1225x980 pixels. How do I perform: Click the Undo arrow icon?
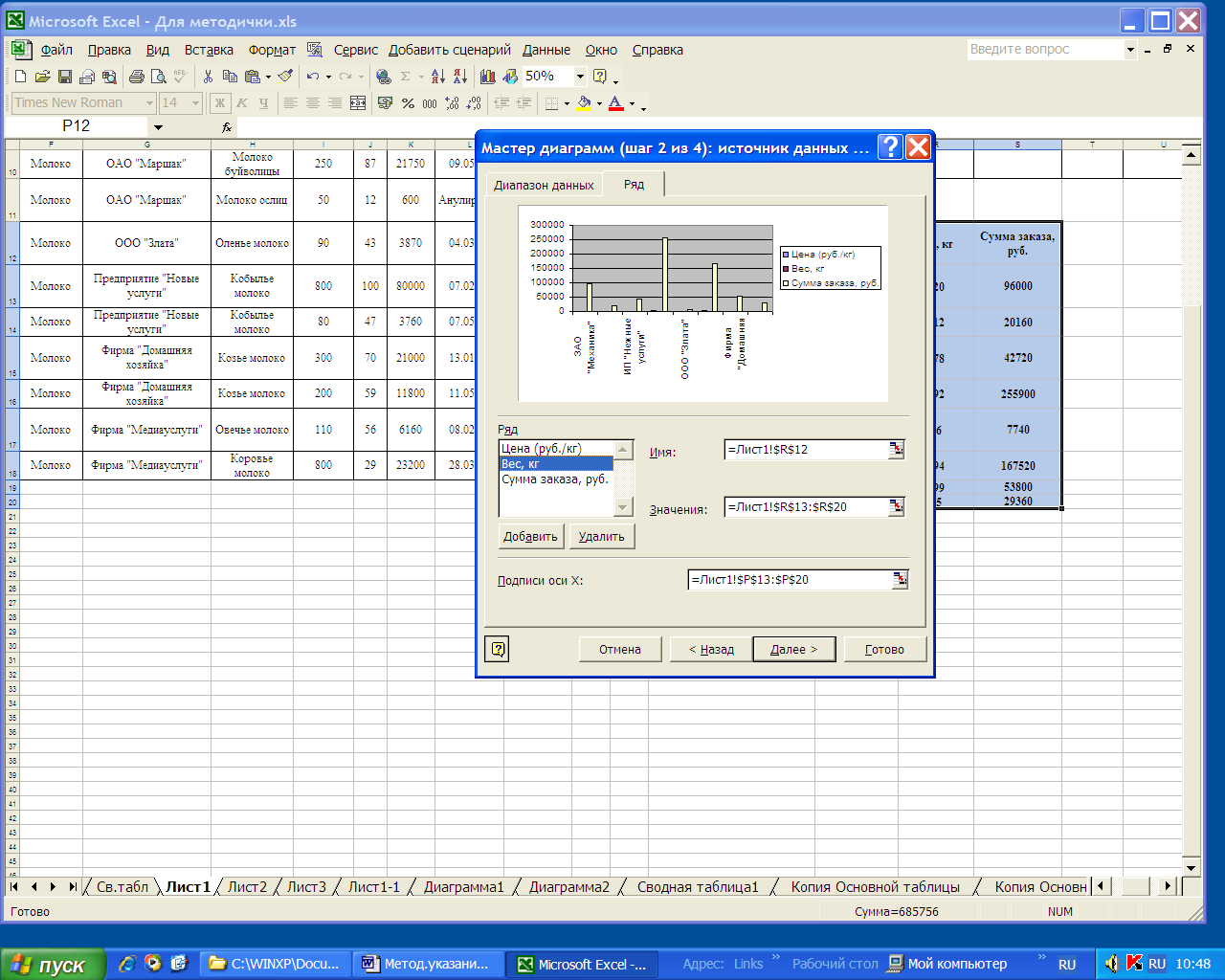click(x=313, y=77)
